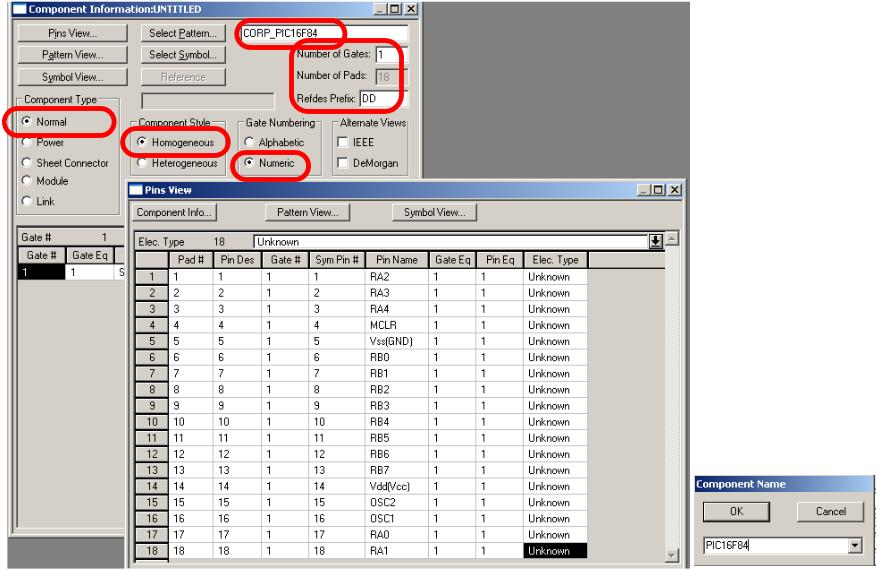Click the Pin Des column header

[237, 260]
